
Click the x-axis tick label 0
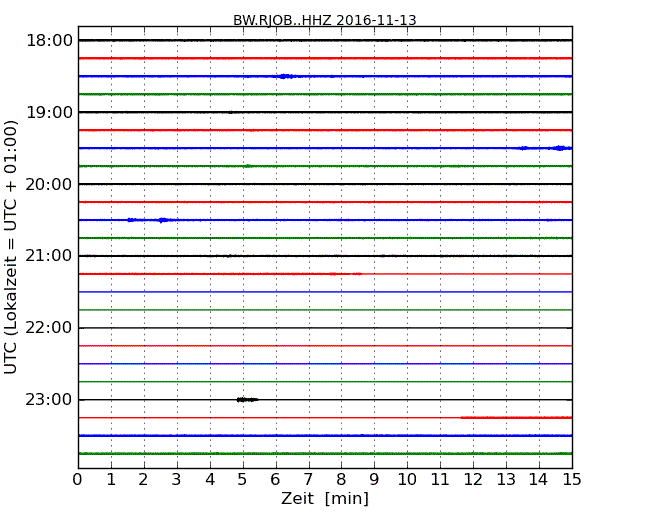click(x=78, y=480)
